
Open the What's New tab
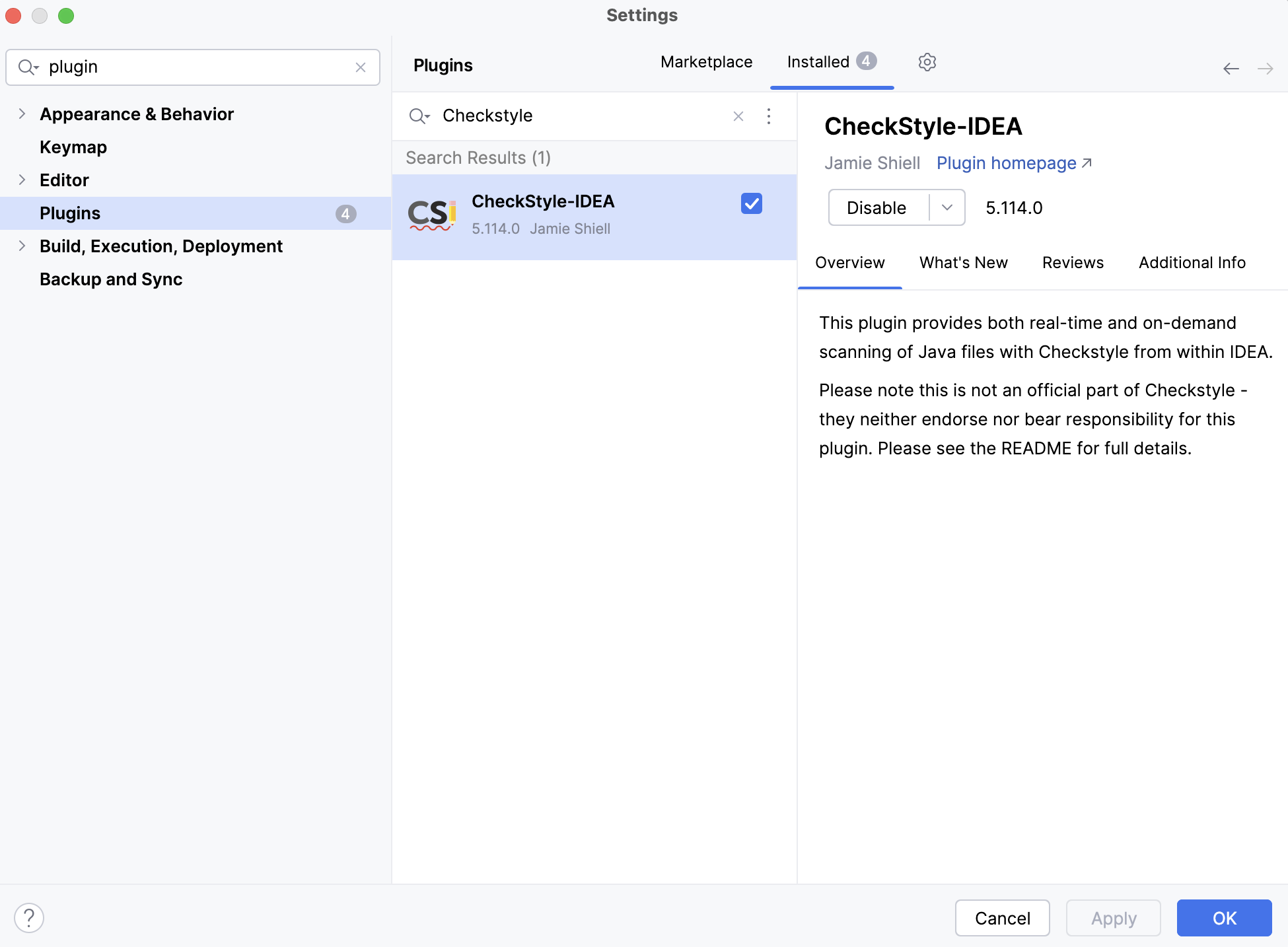(x=963, y=263)
